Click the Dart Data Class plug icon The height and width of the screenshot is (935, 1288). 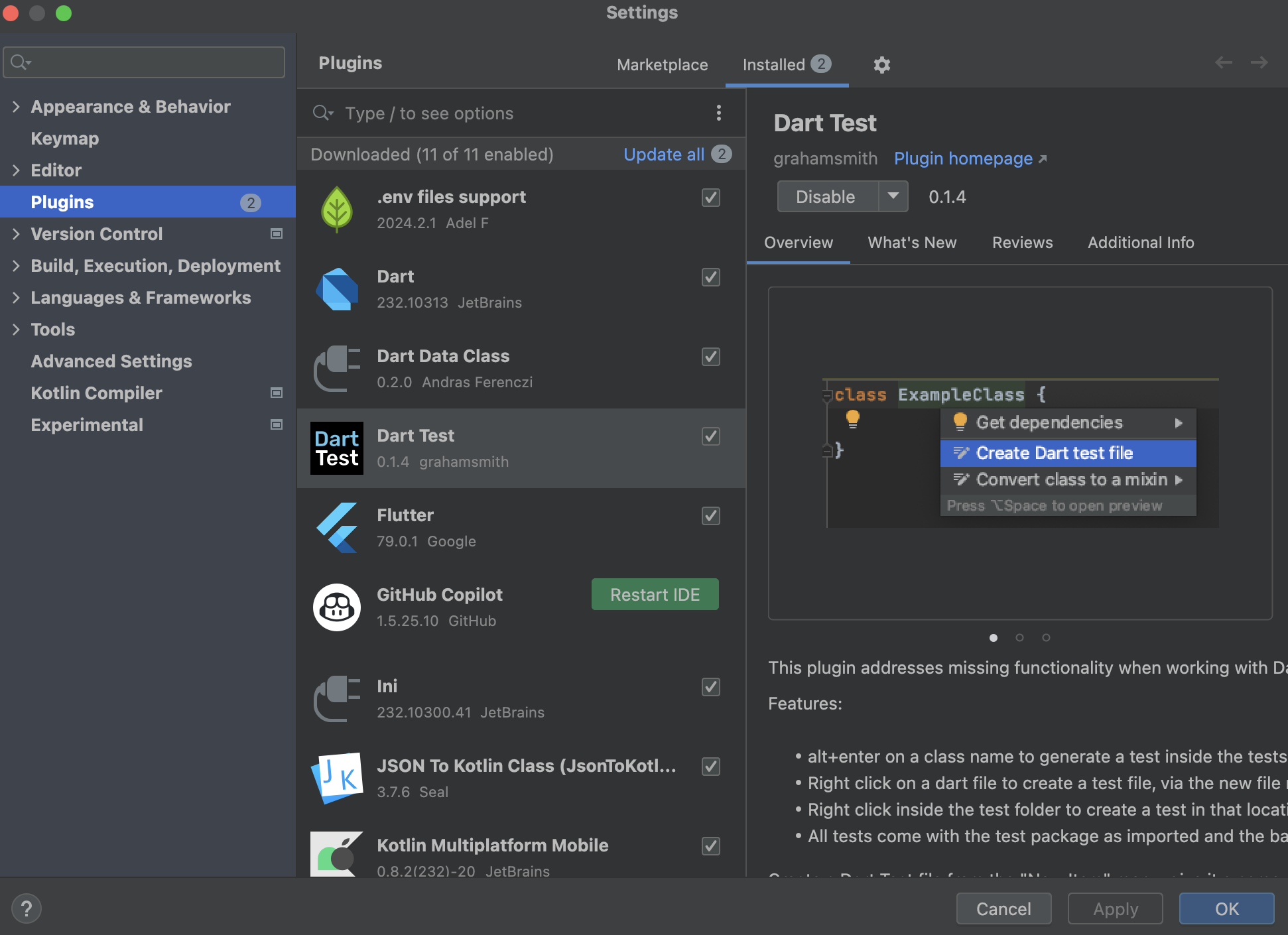[x=337, y=369]
